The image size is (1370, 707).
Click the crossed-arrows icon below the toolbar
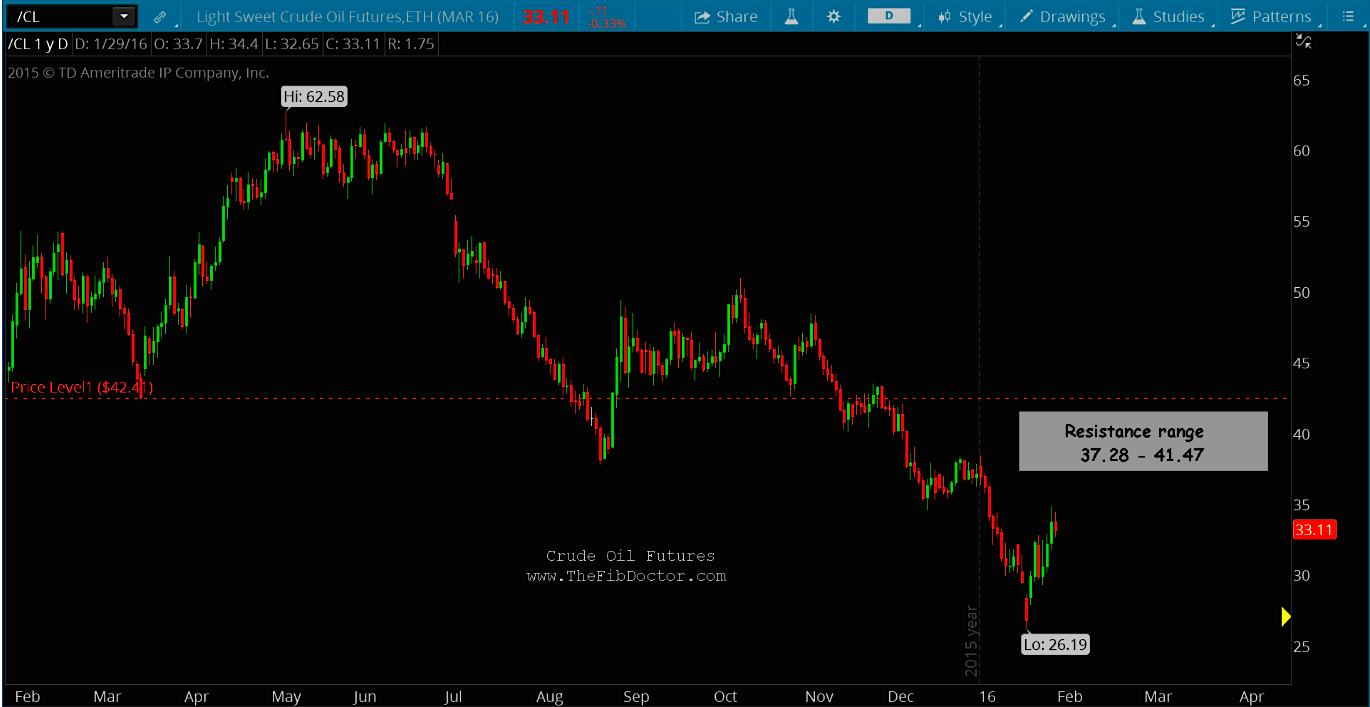click(x=1303, y=41)
